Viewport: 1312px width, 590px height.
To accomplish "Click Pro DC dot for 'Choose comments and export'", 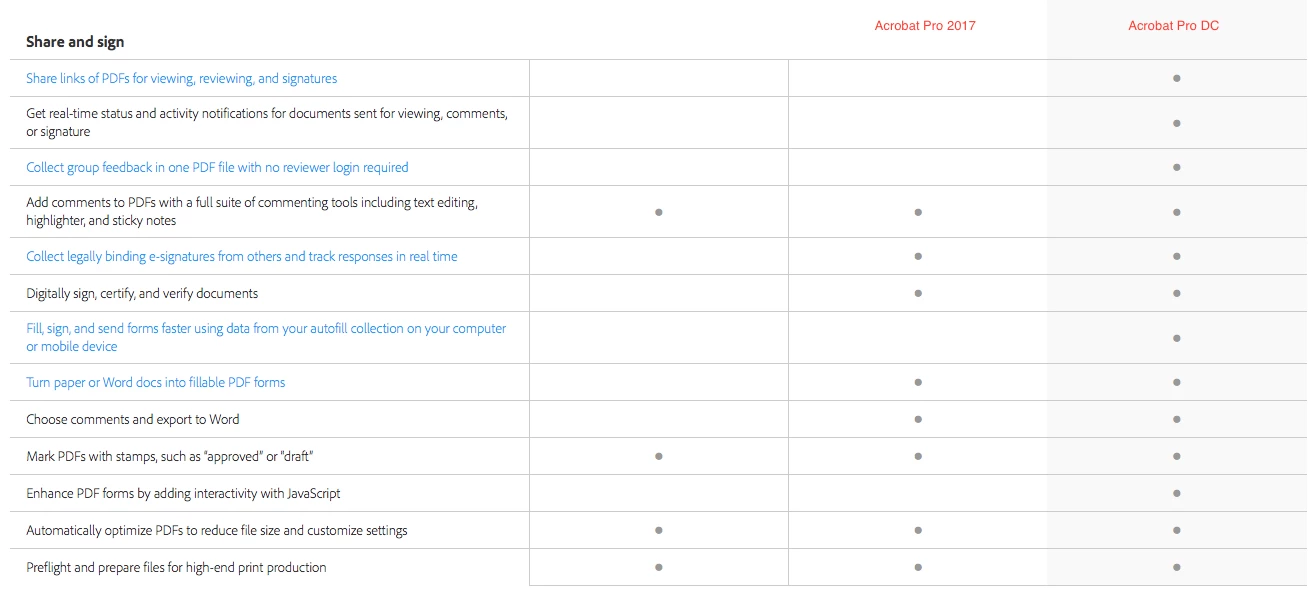I will coord(1177,419).
